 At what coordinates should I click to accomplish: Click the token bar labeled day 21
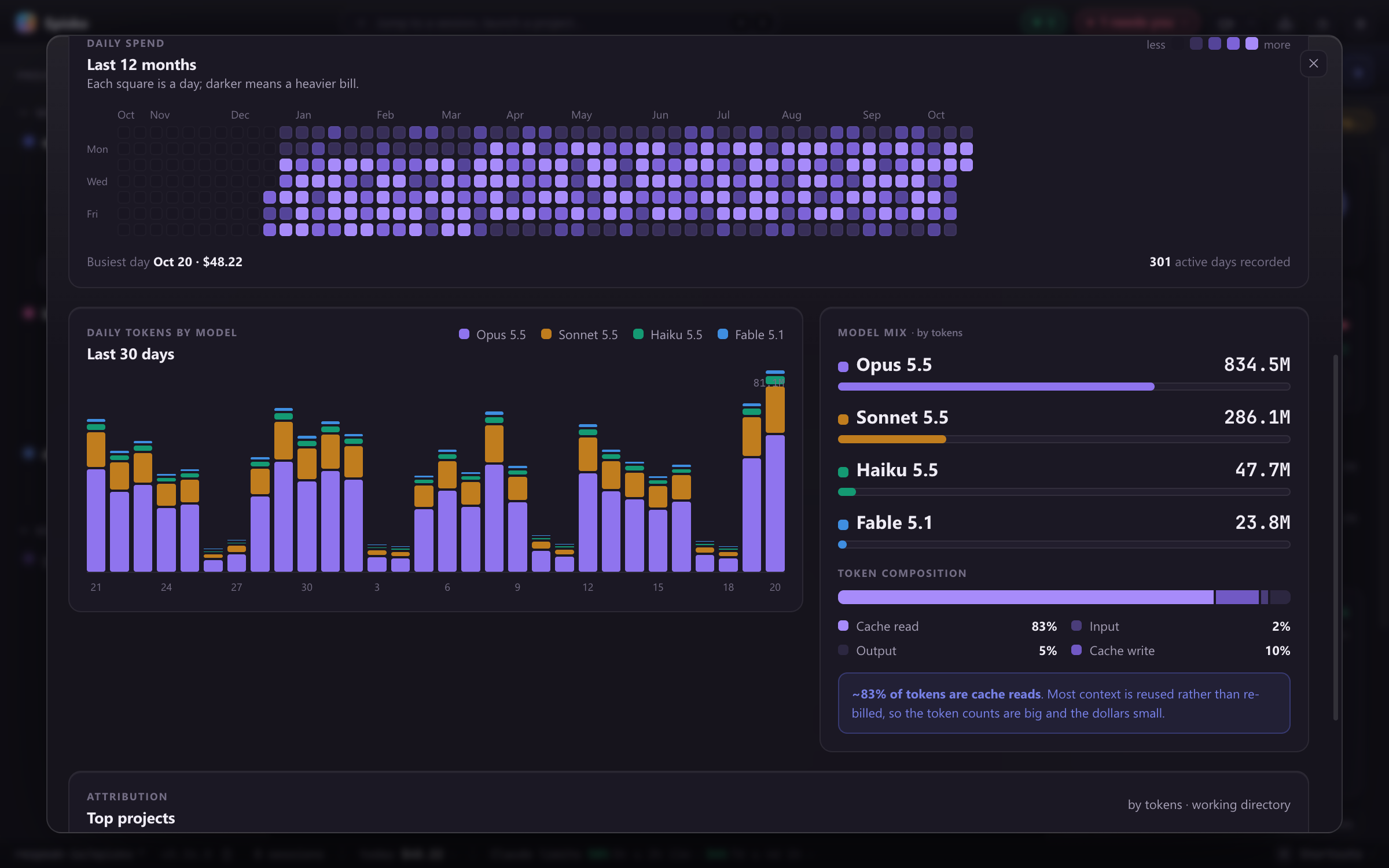[96, 495]
